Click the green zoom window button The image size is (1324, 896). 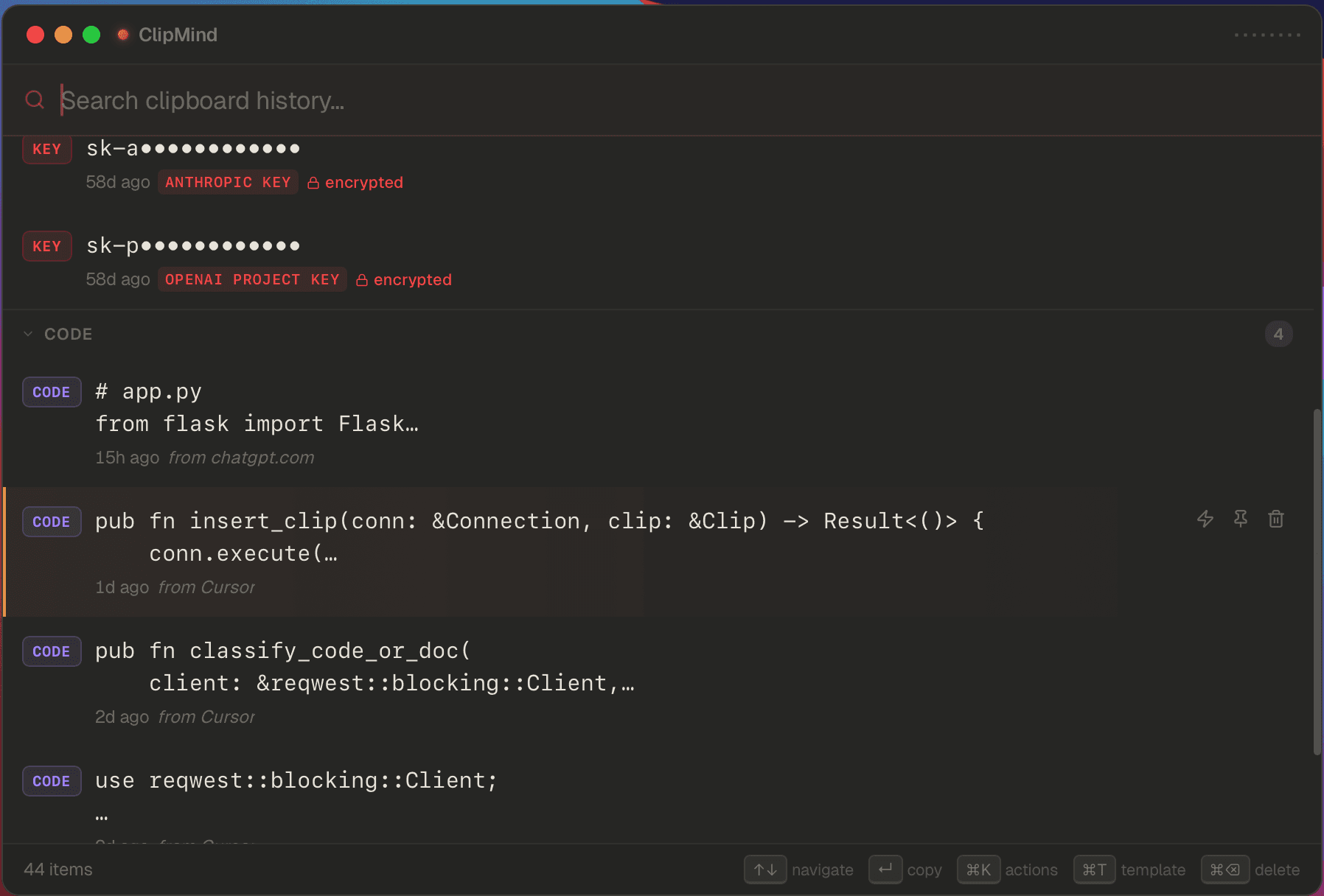tap(91, 35)
